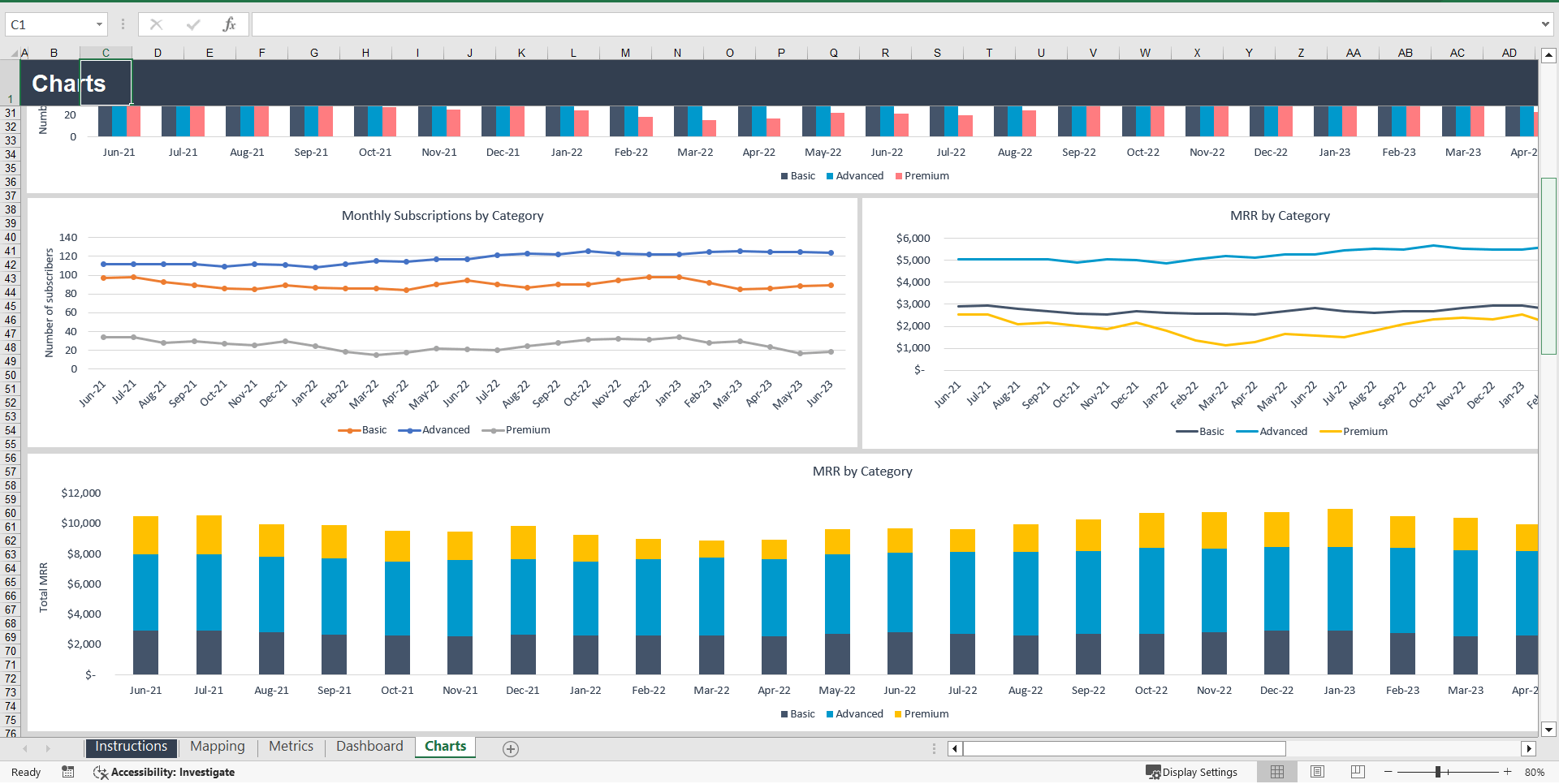1559x784 pixels.
Task: Click the Accessibility: Investigate indicator
Action: (x=164, y=772)
